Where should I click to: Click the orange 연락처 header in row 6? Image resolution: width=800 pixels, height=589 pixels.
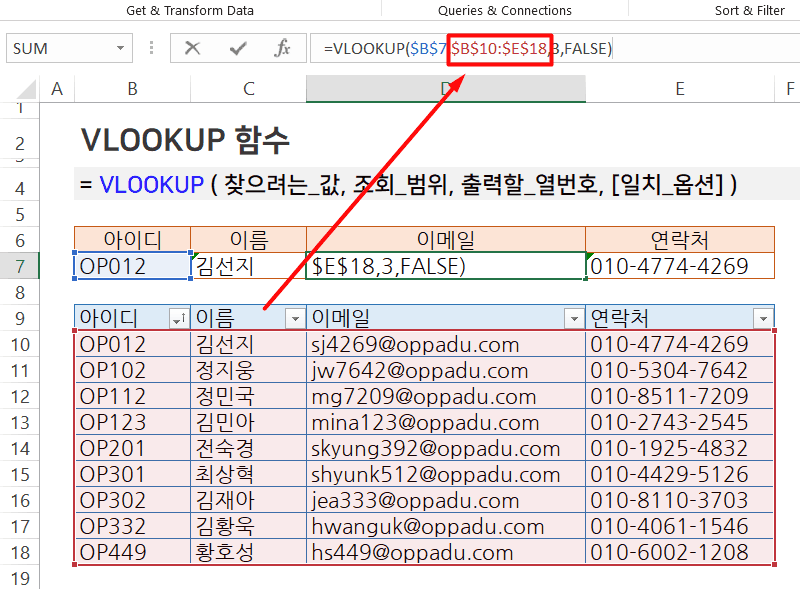pyautogui.click(x=680, y=240)
